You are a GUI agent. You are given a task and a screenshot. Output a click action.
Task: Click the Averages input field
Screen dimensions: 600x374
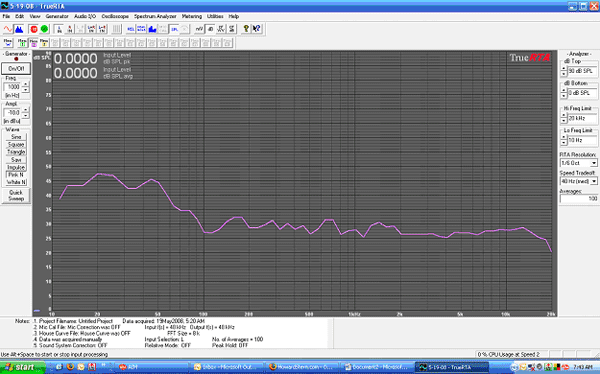(579, 199)
